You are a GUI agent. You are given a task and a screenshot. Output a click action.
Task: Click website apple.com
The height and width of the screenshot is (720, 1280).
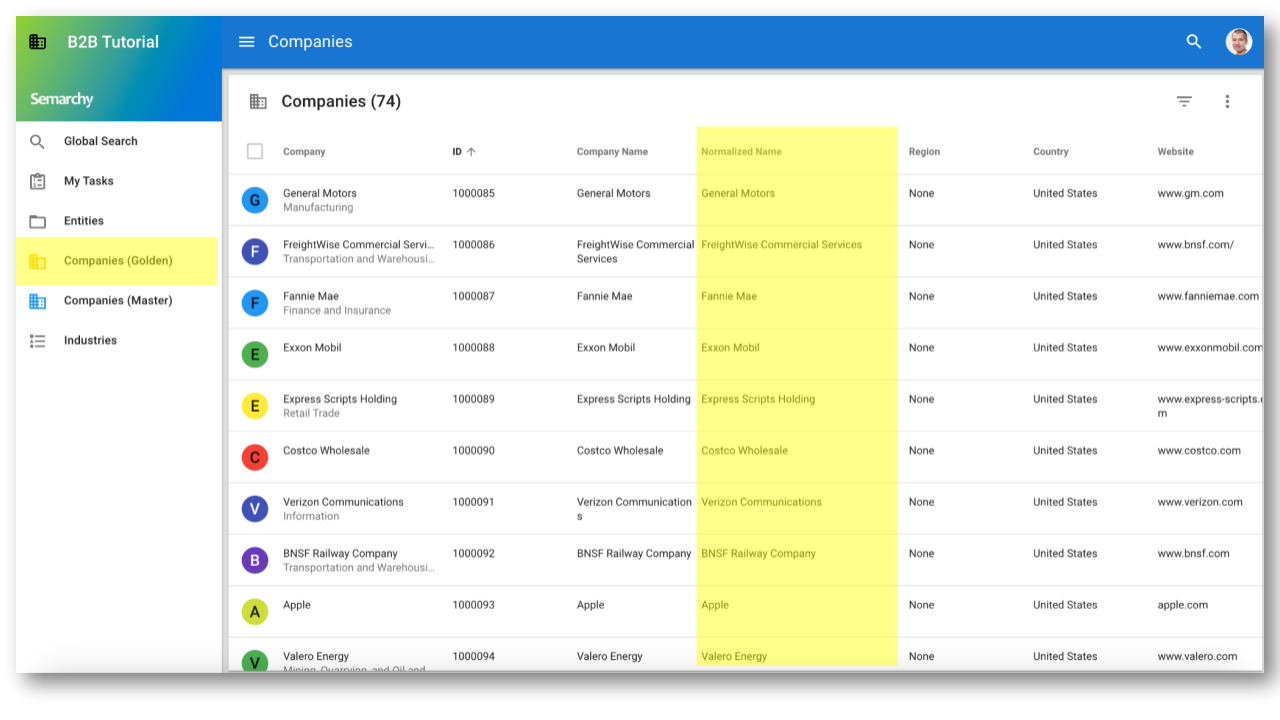coord(1183,605)
